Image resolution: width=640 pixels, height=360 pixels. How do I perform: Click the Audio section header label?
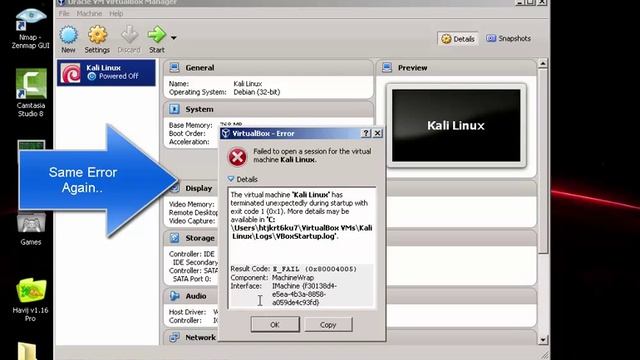(196, 296)
